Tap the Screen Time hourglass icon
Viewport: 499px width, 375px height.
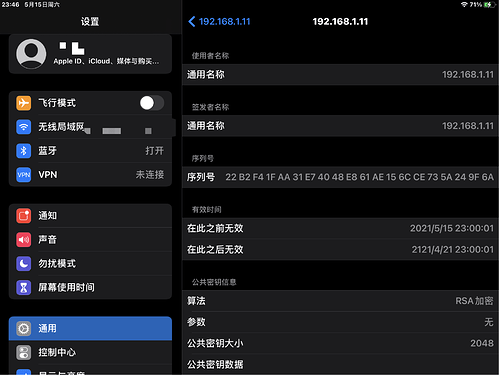[24, 287]
